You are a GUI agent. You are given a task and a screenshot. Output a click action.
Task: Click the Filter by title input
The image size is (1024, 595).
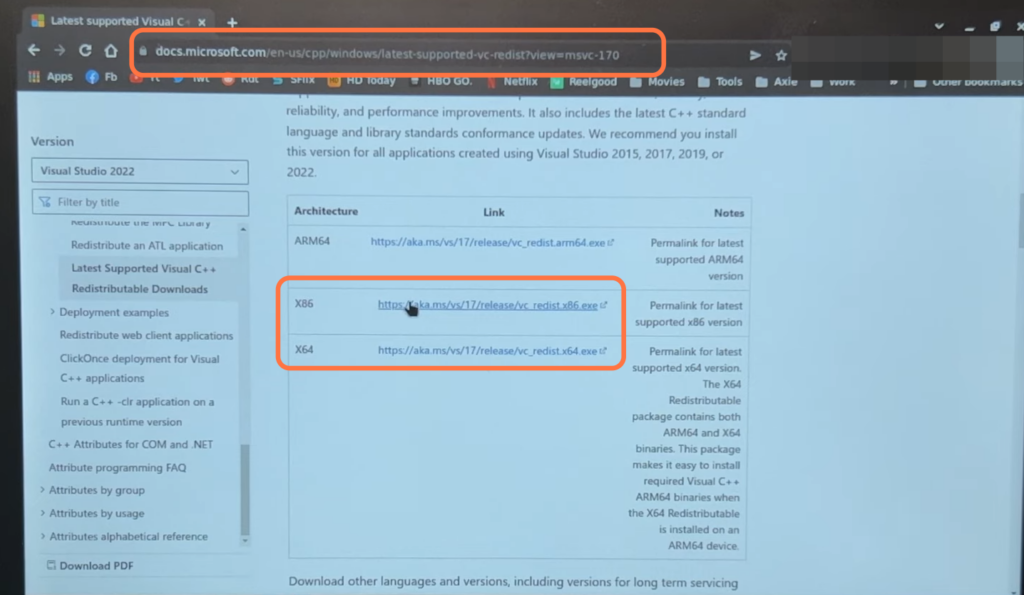pos(140,202)
